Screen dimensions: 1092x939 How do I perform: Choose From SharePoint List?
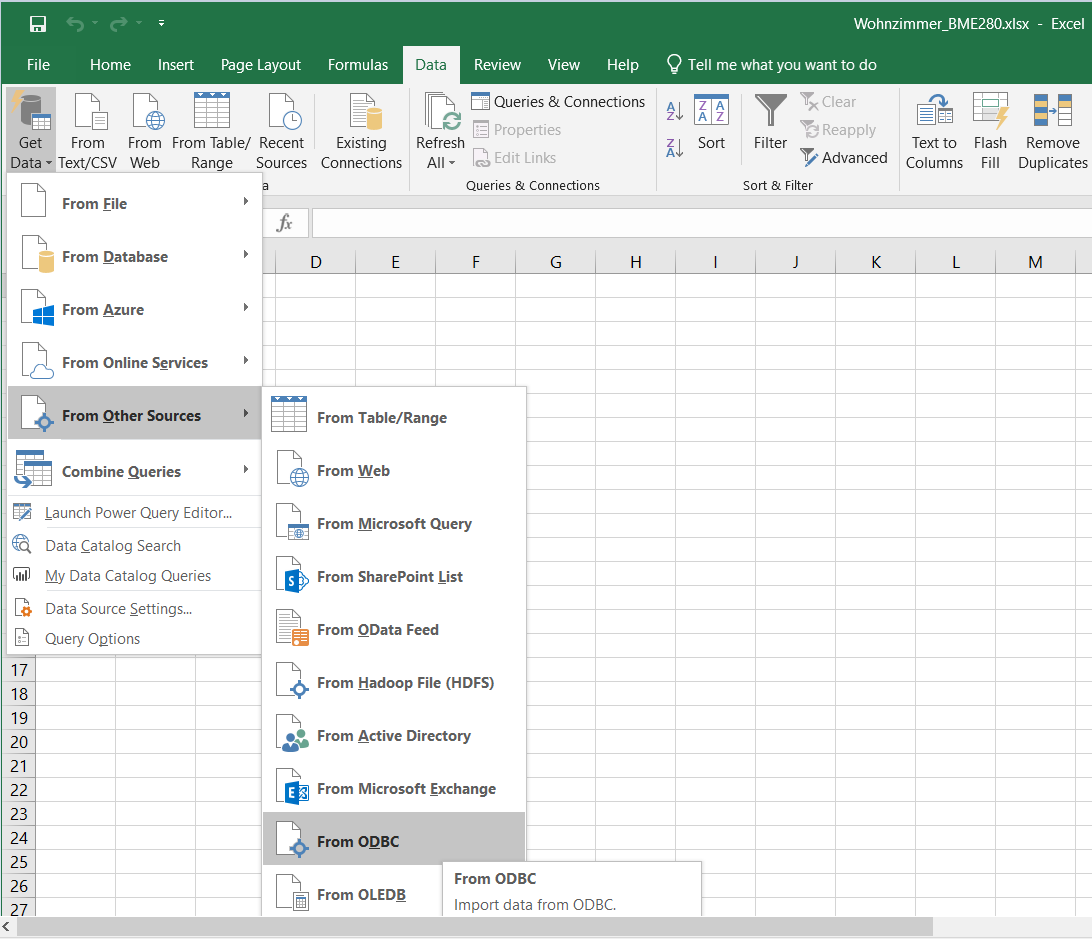coord(394,576)
